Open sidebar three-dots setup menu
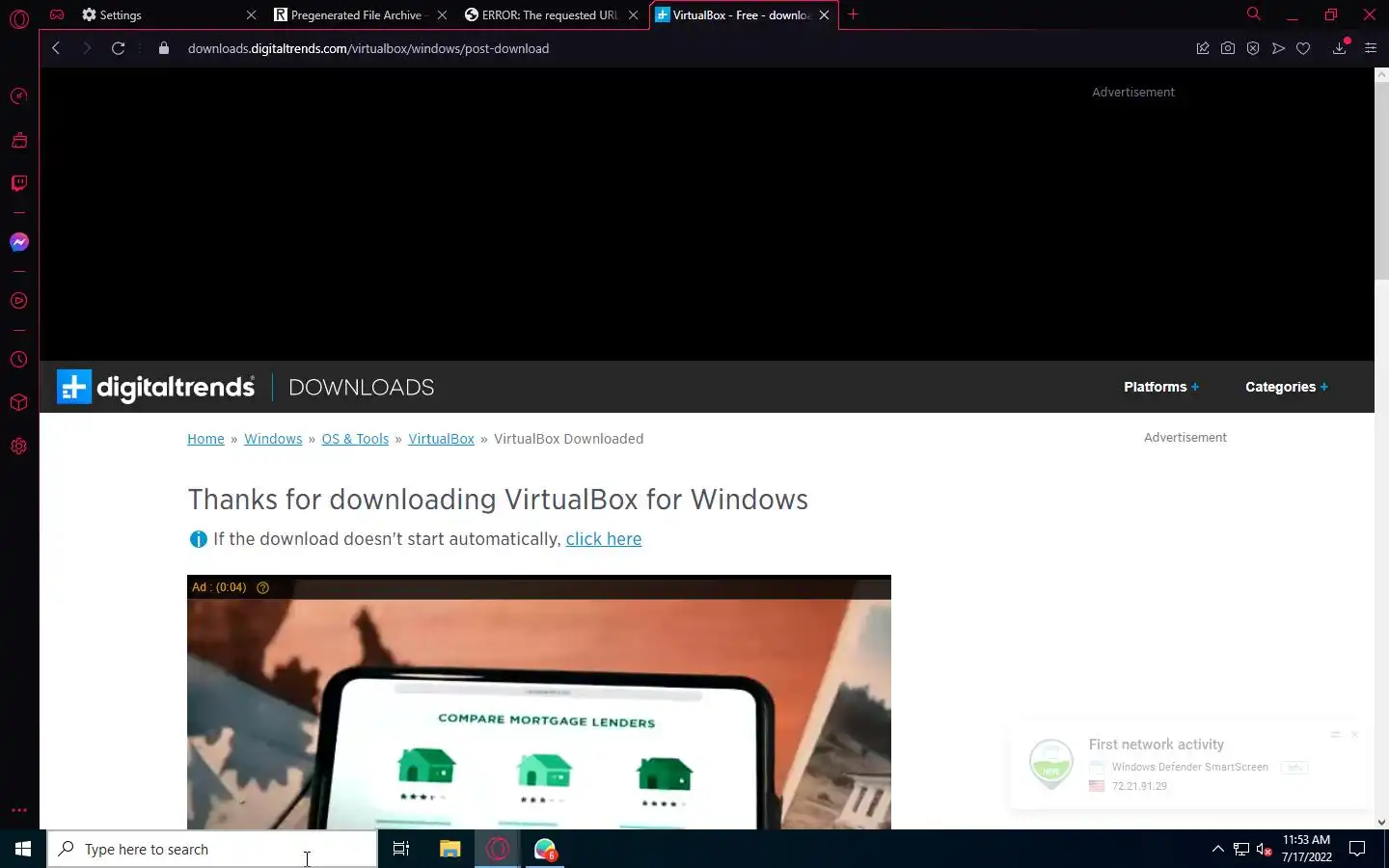 click(x=18, y=810)
